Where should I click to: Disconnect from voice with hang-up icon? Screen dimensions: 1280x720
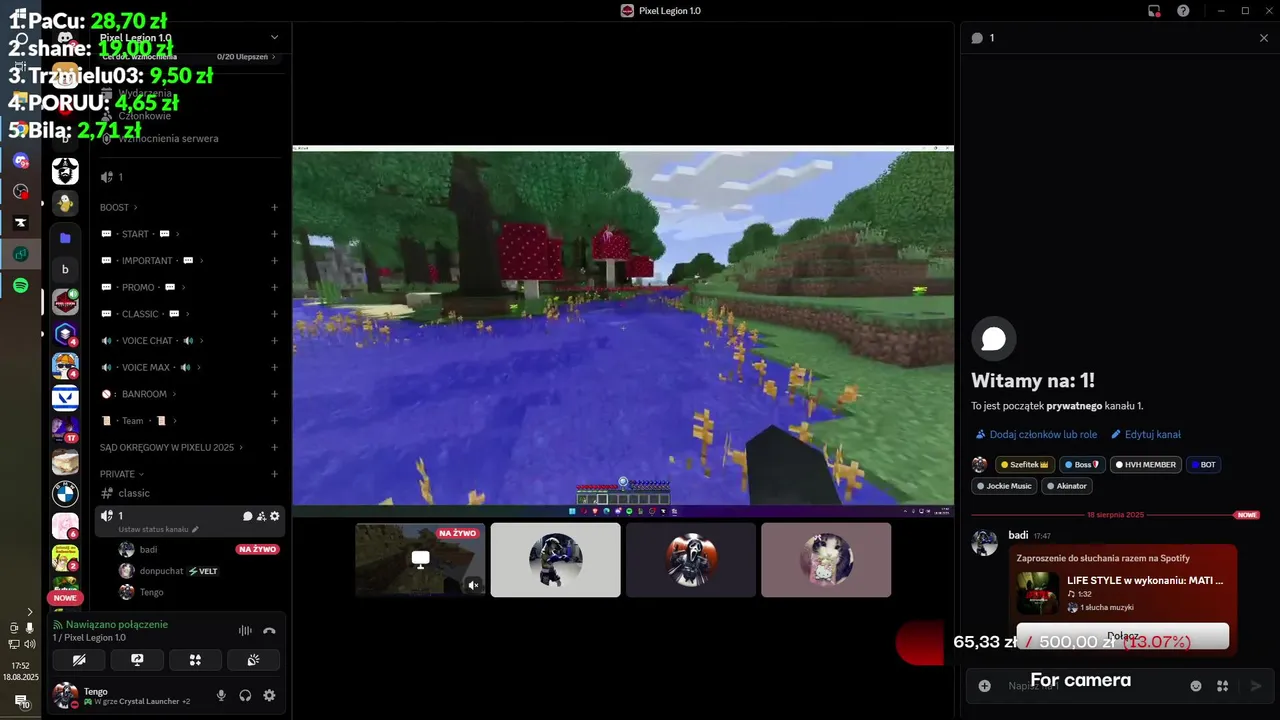[x=269, y=631]
